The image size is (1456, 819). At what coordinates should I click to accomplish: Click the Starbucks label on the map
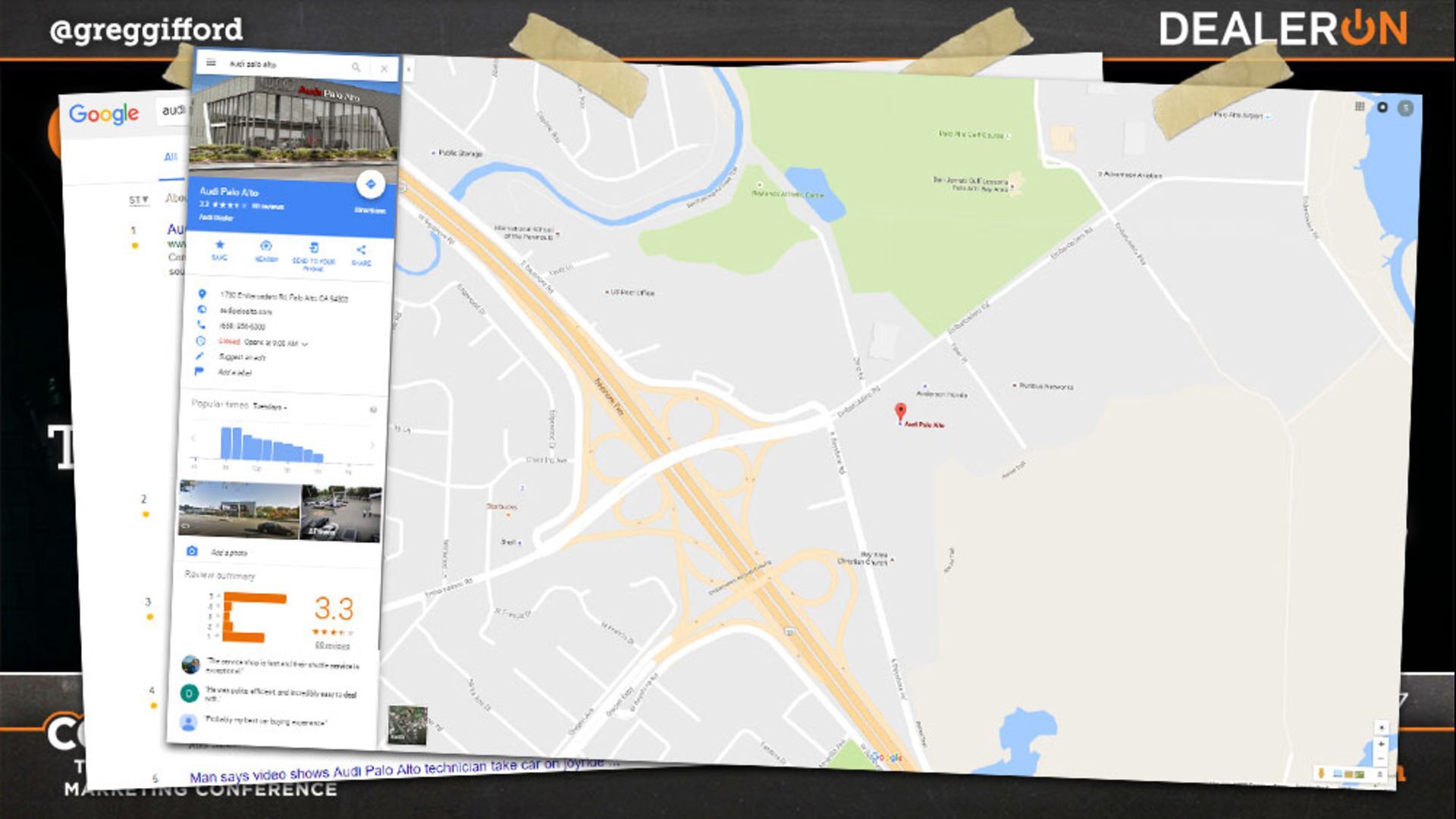pos(501,507)
